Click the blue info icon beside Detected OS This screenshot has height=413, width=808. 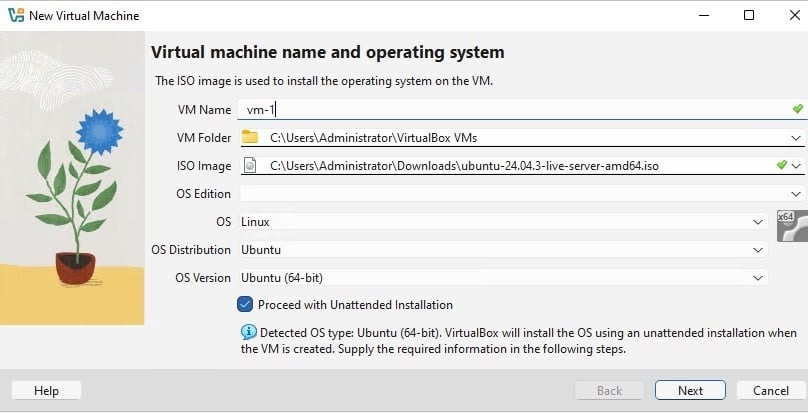(249, 332)
